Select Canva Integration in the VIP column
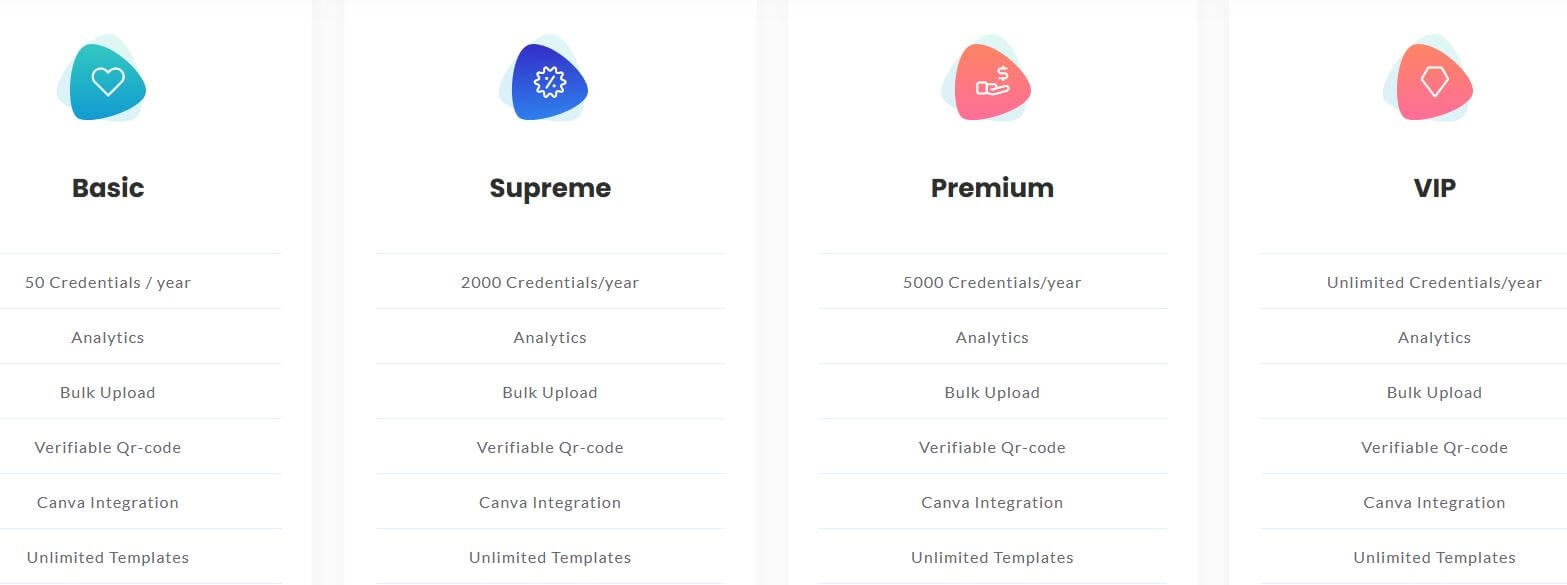This screenshot has width=1567, height=585. tap(1434, 502)
